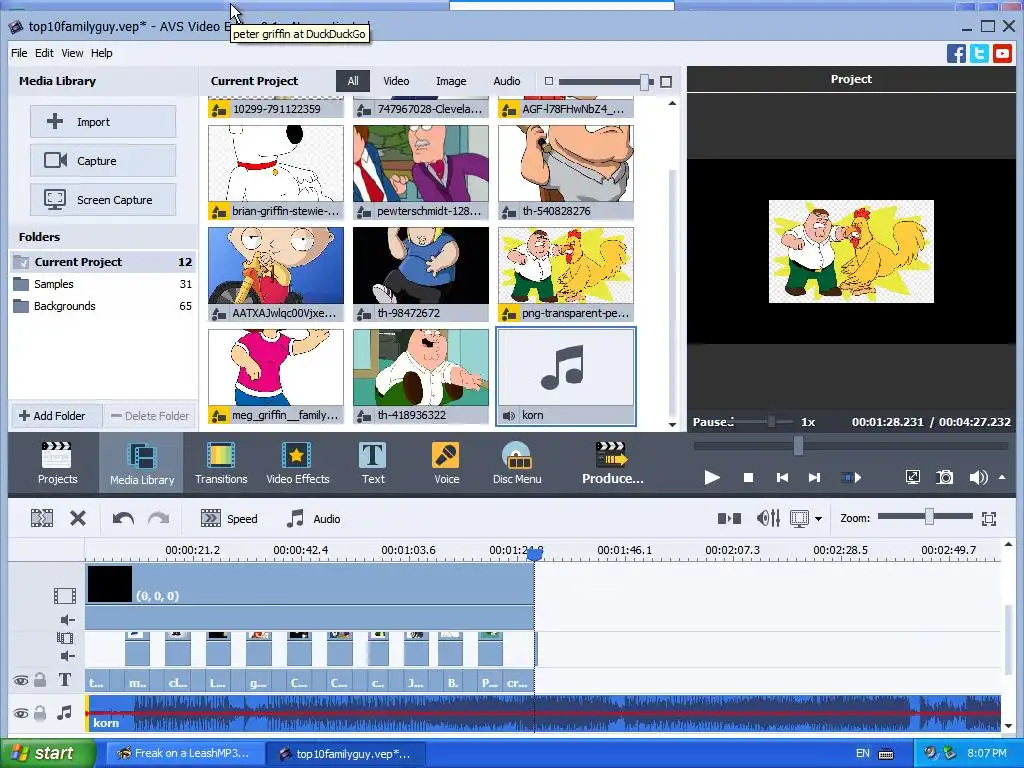Open the audio mixer icon
Screen dimensions: 1024x768
point(768,519)
